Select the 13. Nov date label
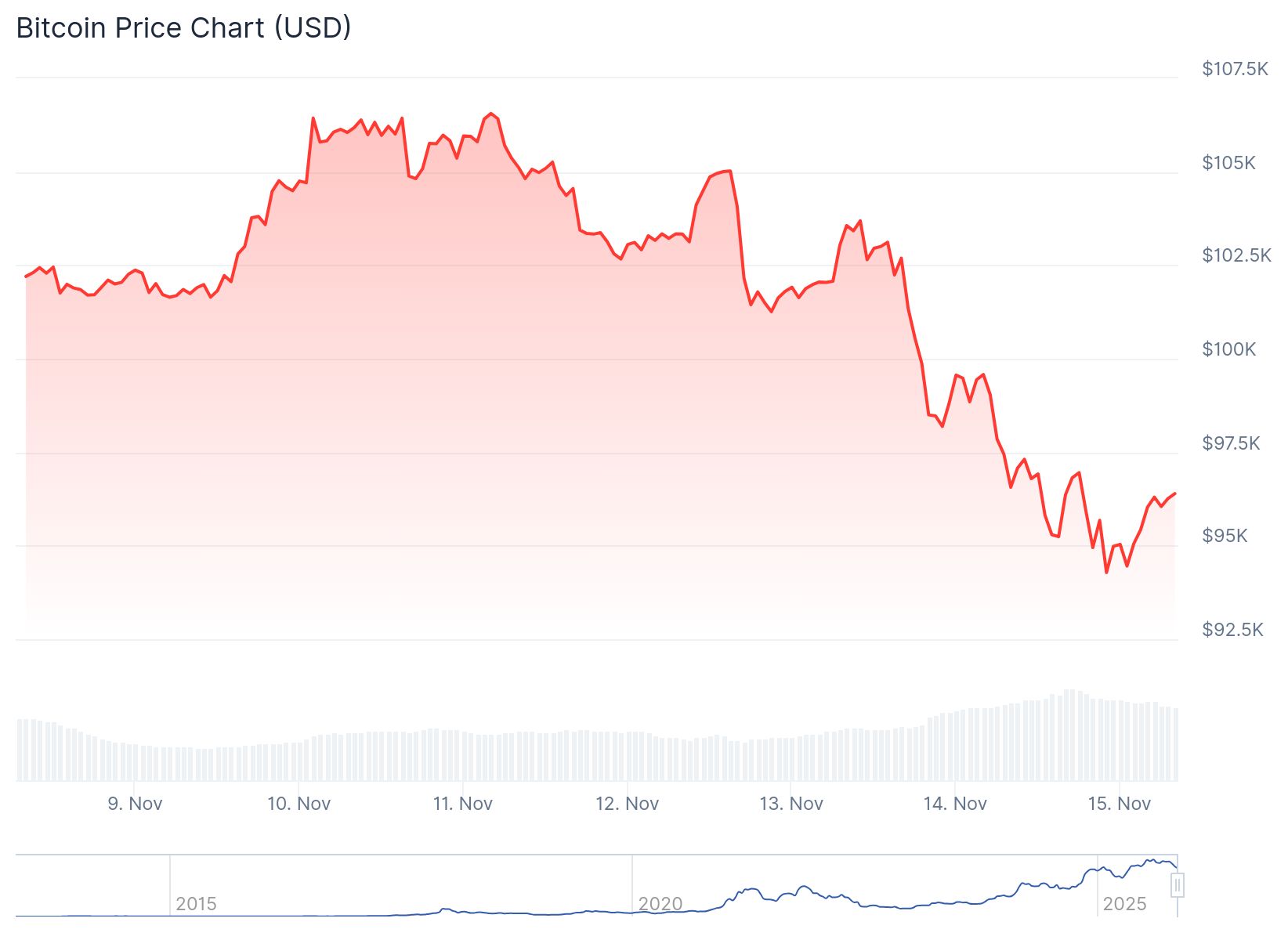This screenshot has height=940, width=1288. point(791,804)
